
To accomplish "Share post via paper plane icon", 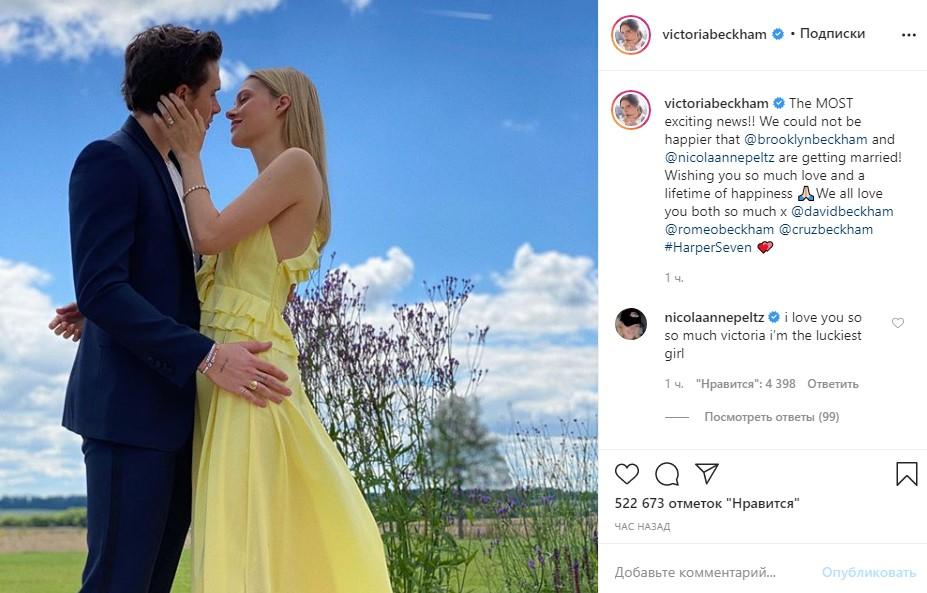I will (706, 473).
